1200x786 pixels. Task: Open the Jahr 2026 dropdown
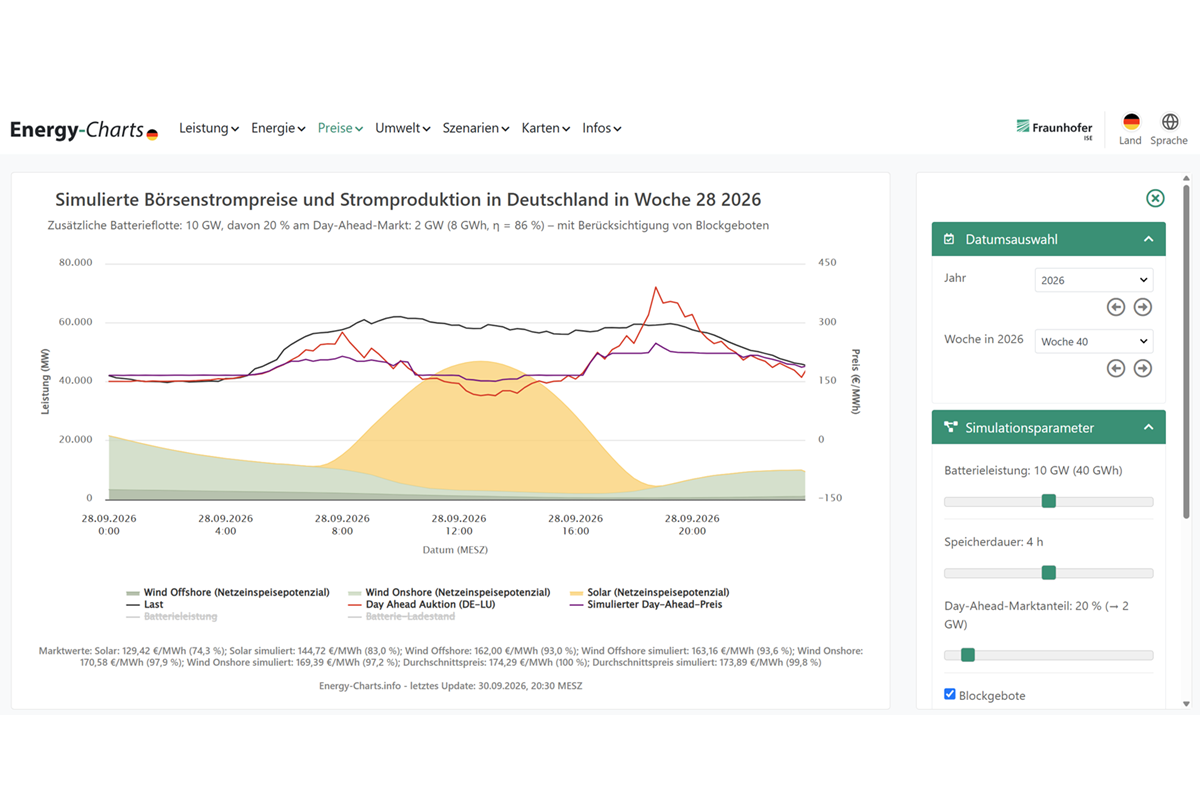[1094, 280]
